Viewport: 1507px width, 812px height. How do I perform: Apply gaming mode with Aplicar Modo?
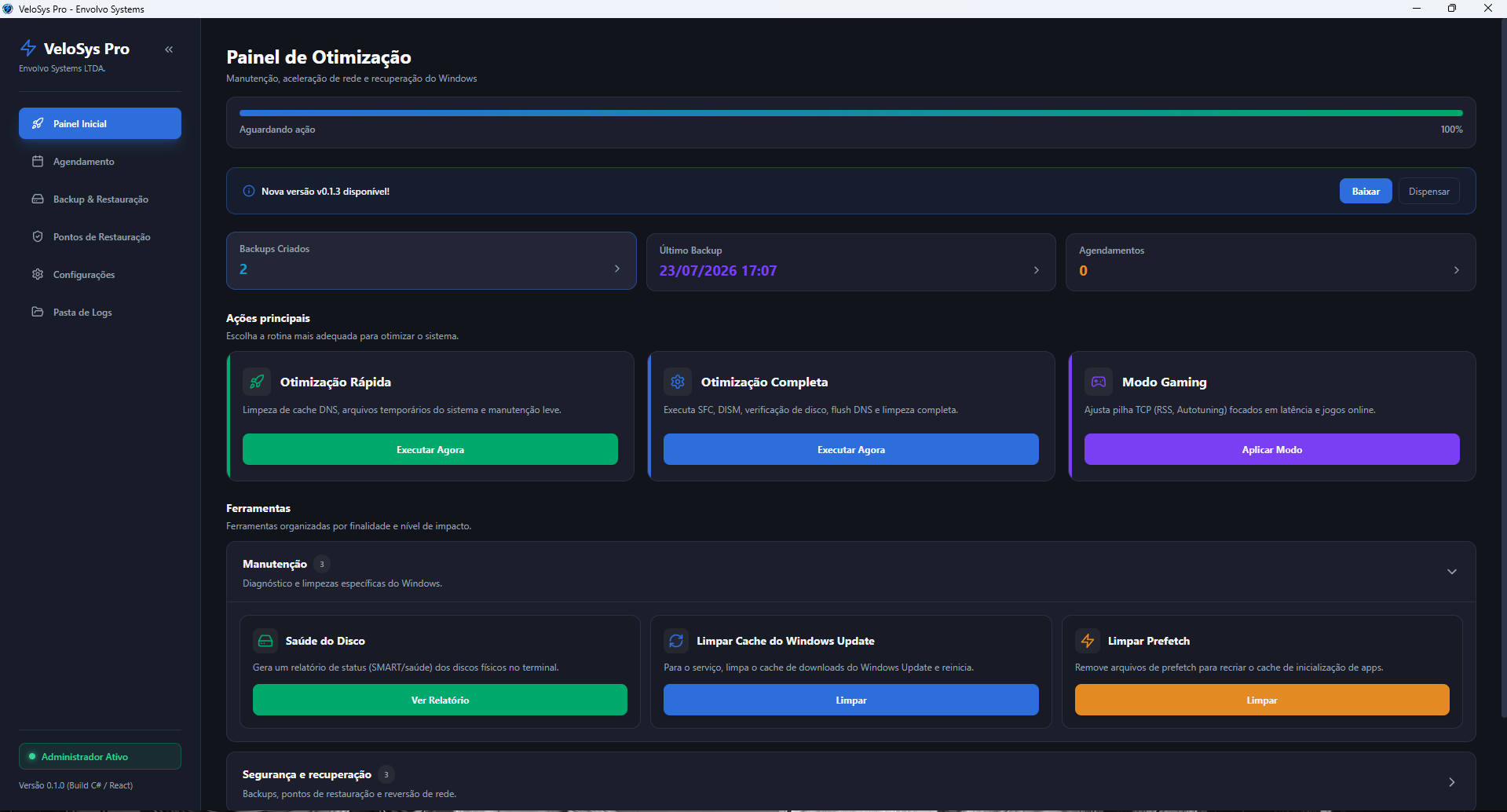1272,449
